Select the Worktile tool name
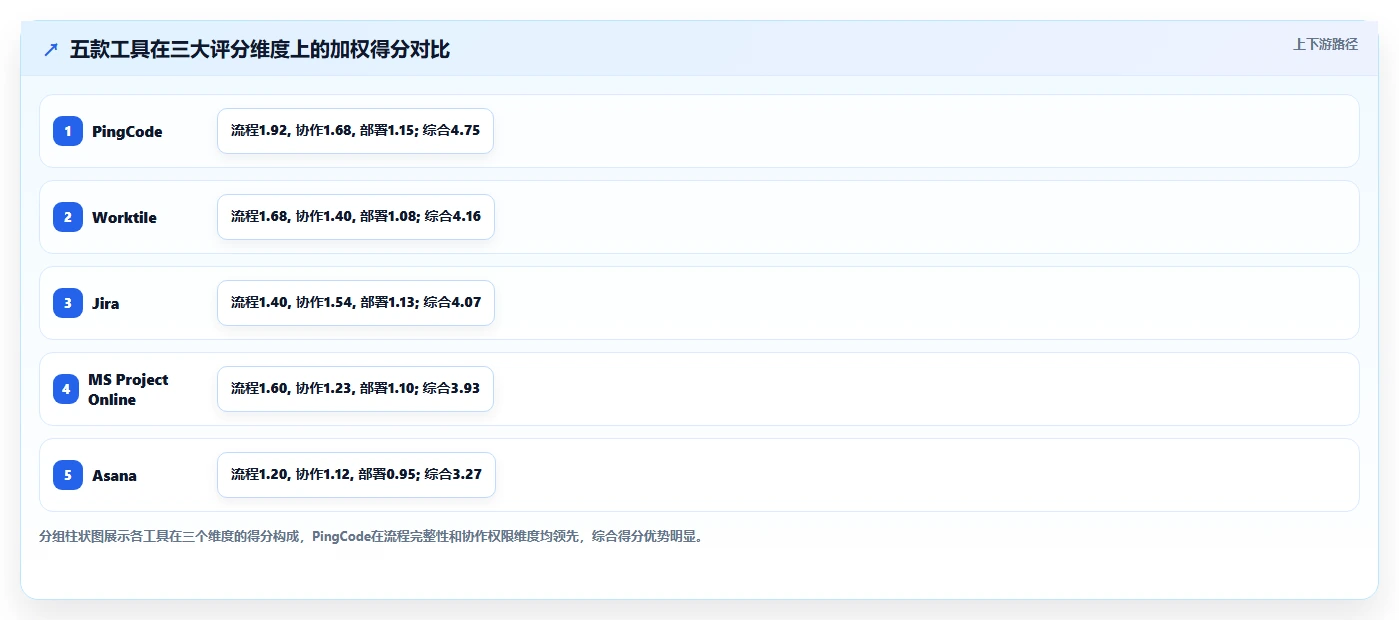This screenshot has width=1399, height=620. point(124,218)
